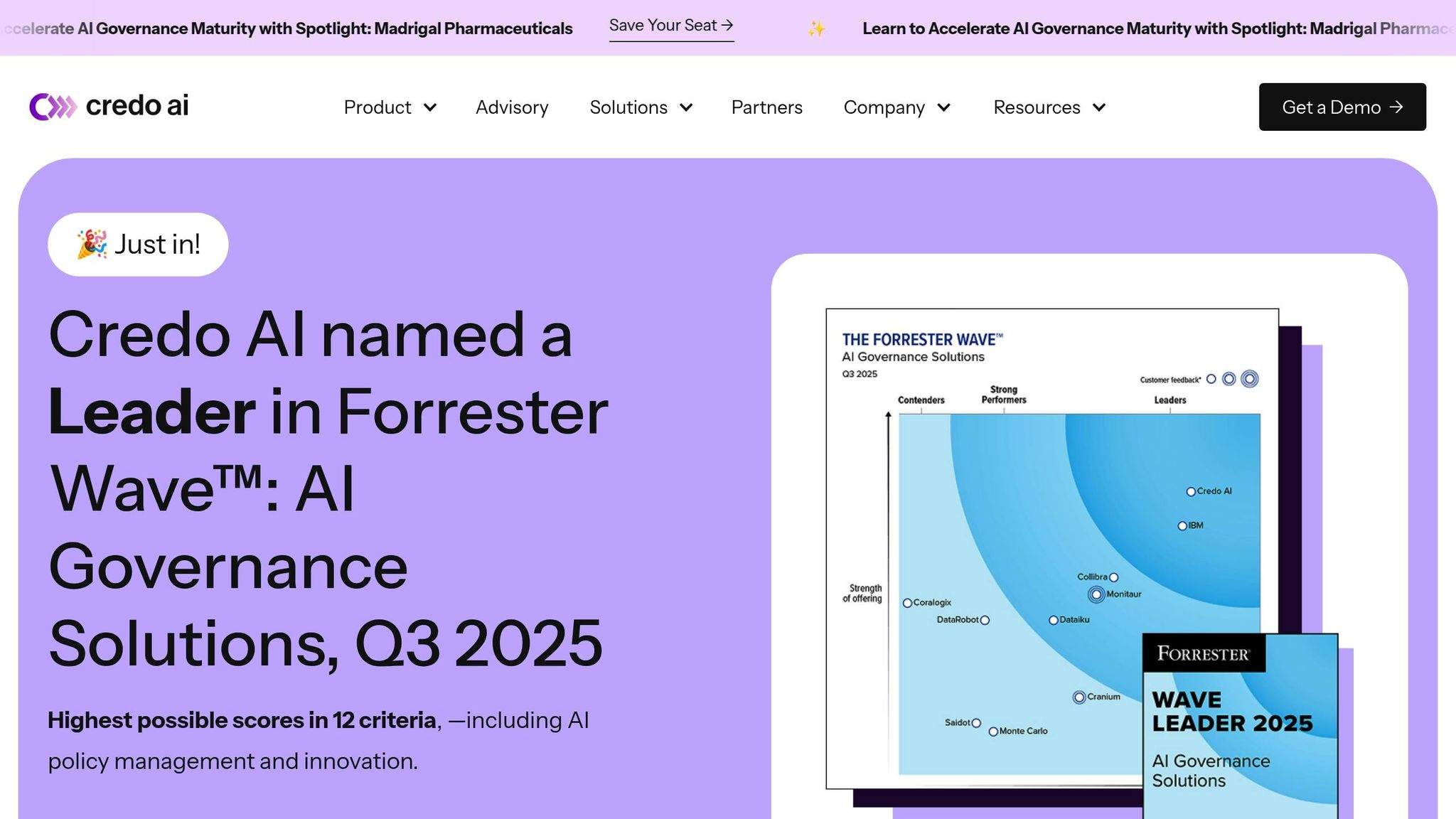This screenshot has width=1456, height=819.
Task: Click the arrow icon in Get a Demo
Action: 1396,107
